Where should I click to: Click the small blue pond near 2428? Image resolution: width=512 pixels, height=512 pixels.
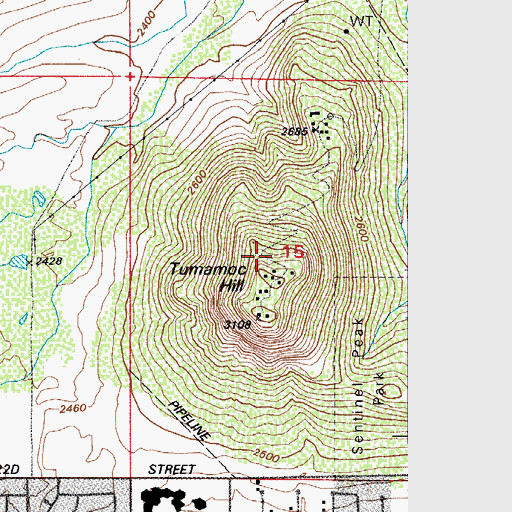point(19,261)
